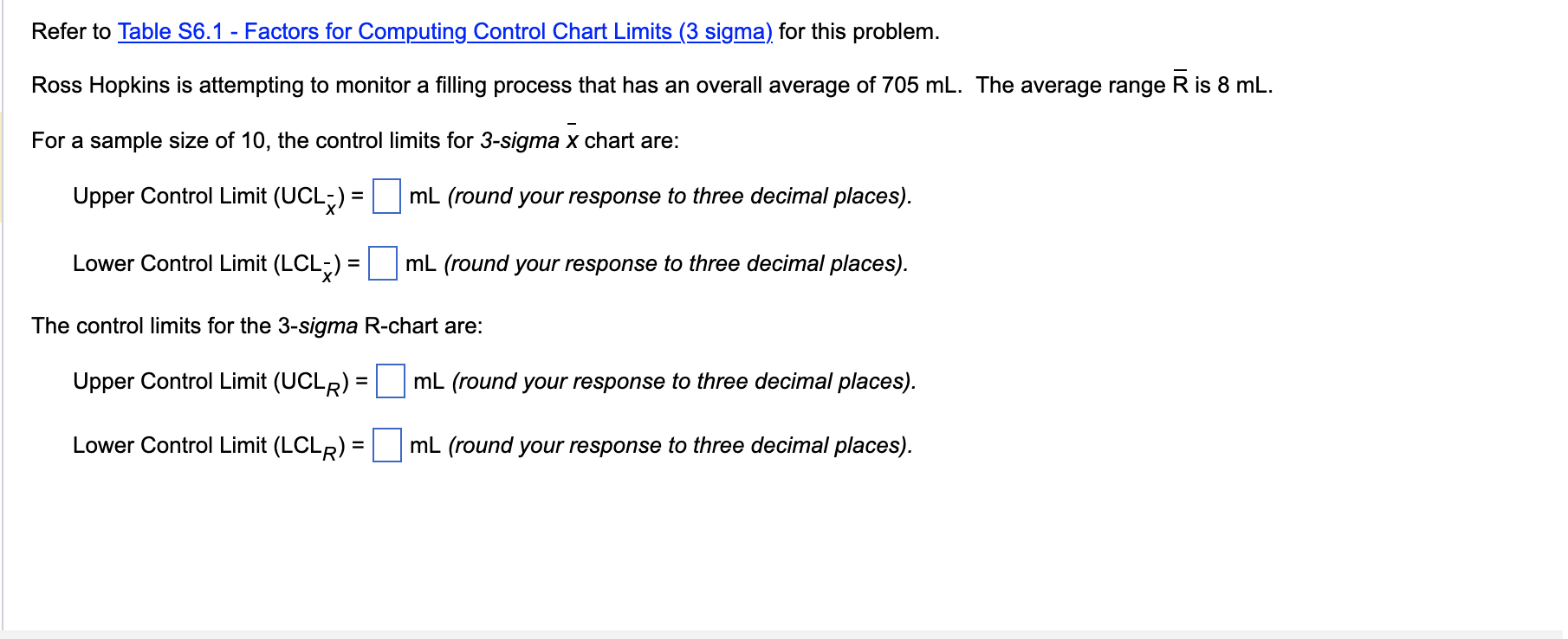Screen dimensions: 1568x639
Task: Place cursor in the Lower Control Limit x-bar box
Action: pyautogui.click(x=382, y=264)
